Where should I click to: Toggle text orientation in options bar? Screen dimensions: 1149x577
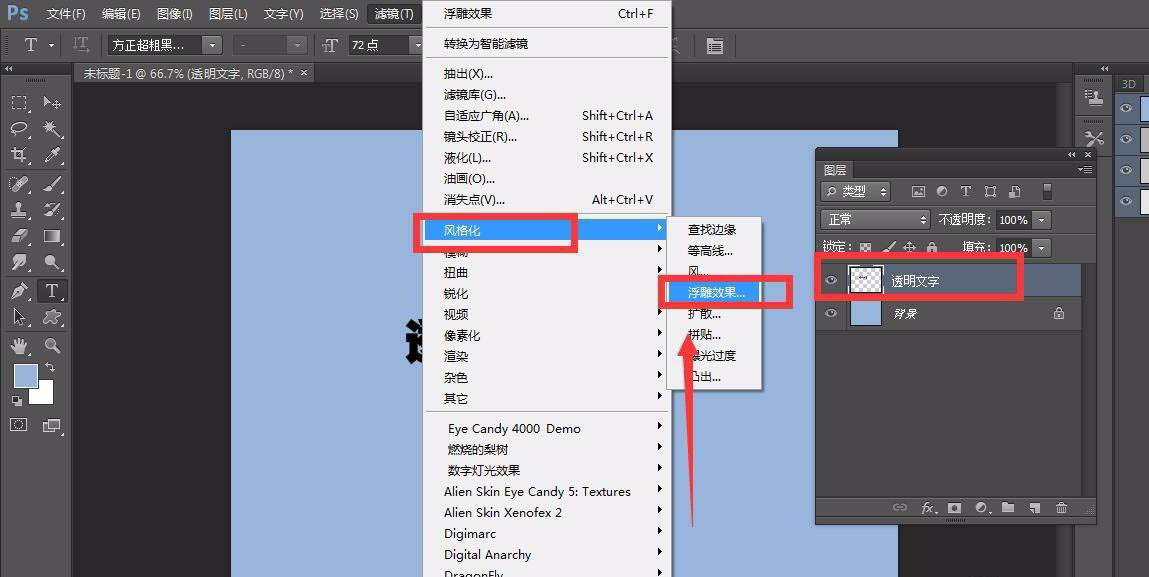coord(81,45)
